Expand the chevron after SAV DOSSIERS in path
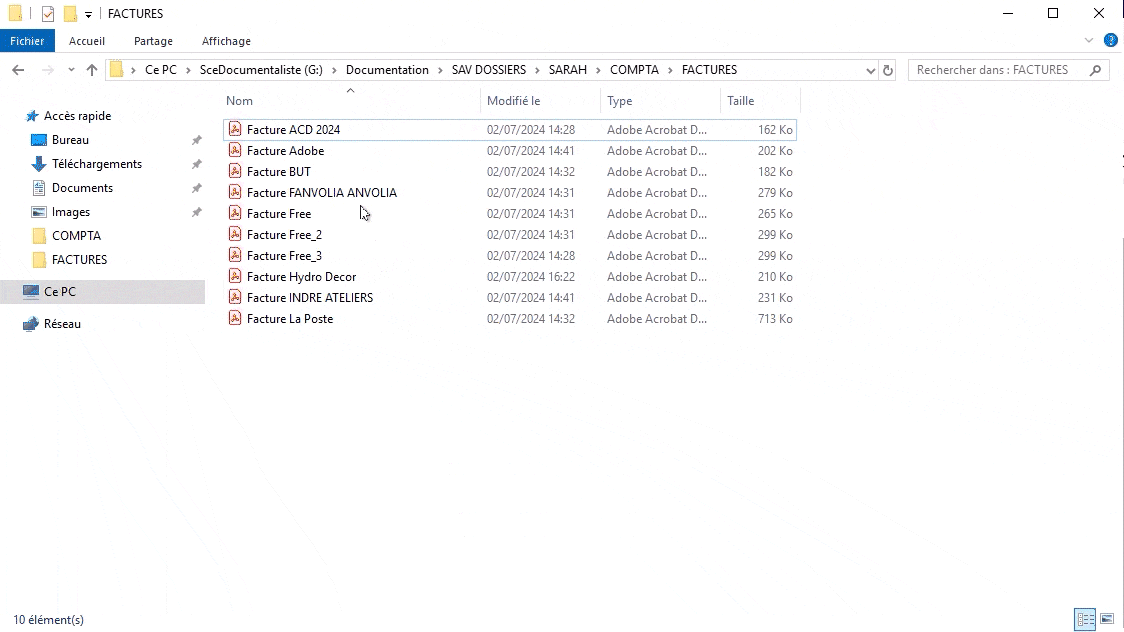The height and width of the screenshot is (632, 1124). pos(538,70)
